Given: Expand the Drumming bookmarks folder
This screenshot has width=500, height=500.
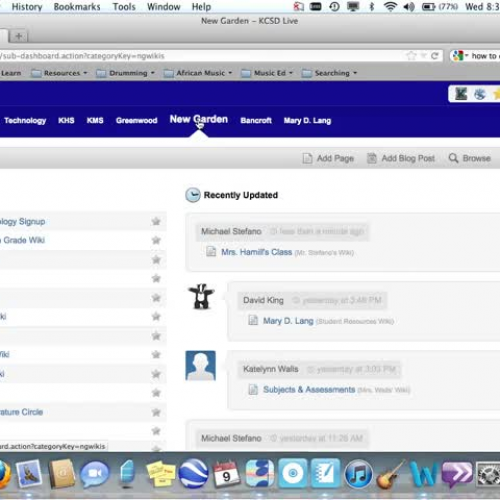Looking at the screenshot, I should click(125, 73).
